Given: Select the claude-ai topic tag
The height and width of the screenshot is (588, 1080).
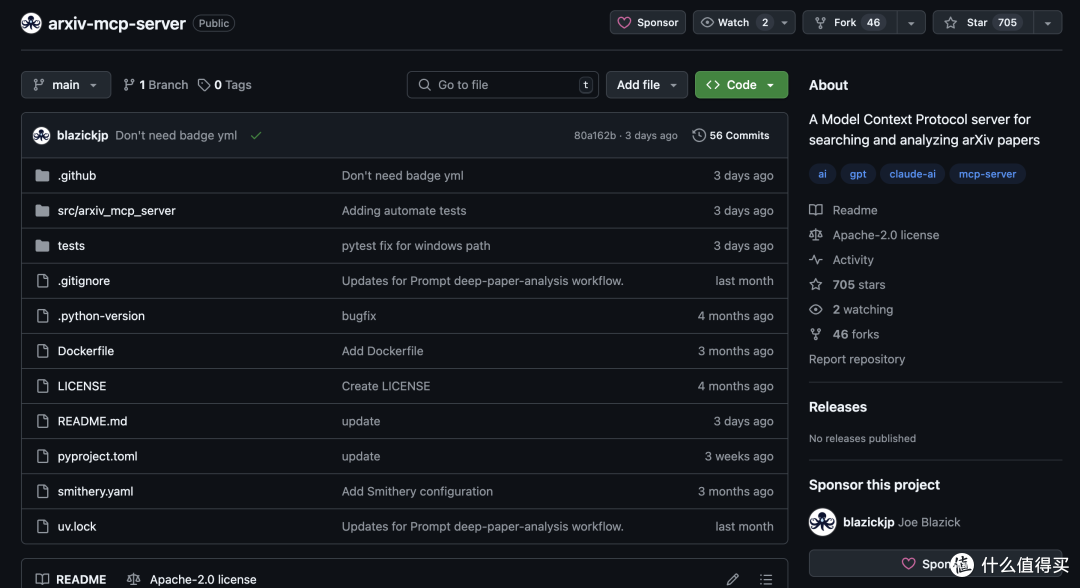Looking at the screenshot, I should pos(912,174).
